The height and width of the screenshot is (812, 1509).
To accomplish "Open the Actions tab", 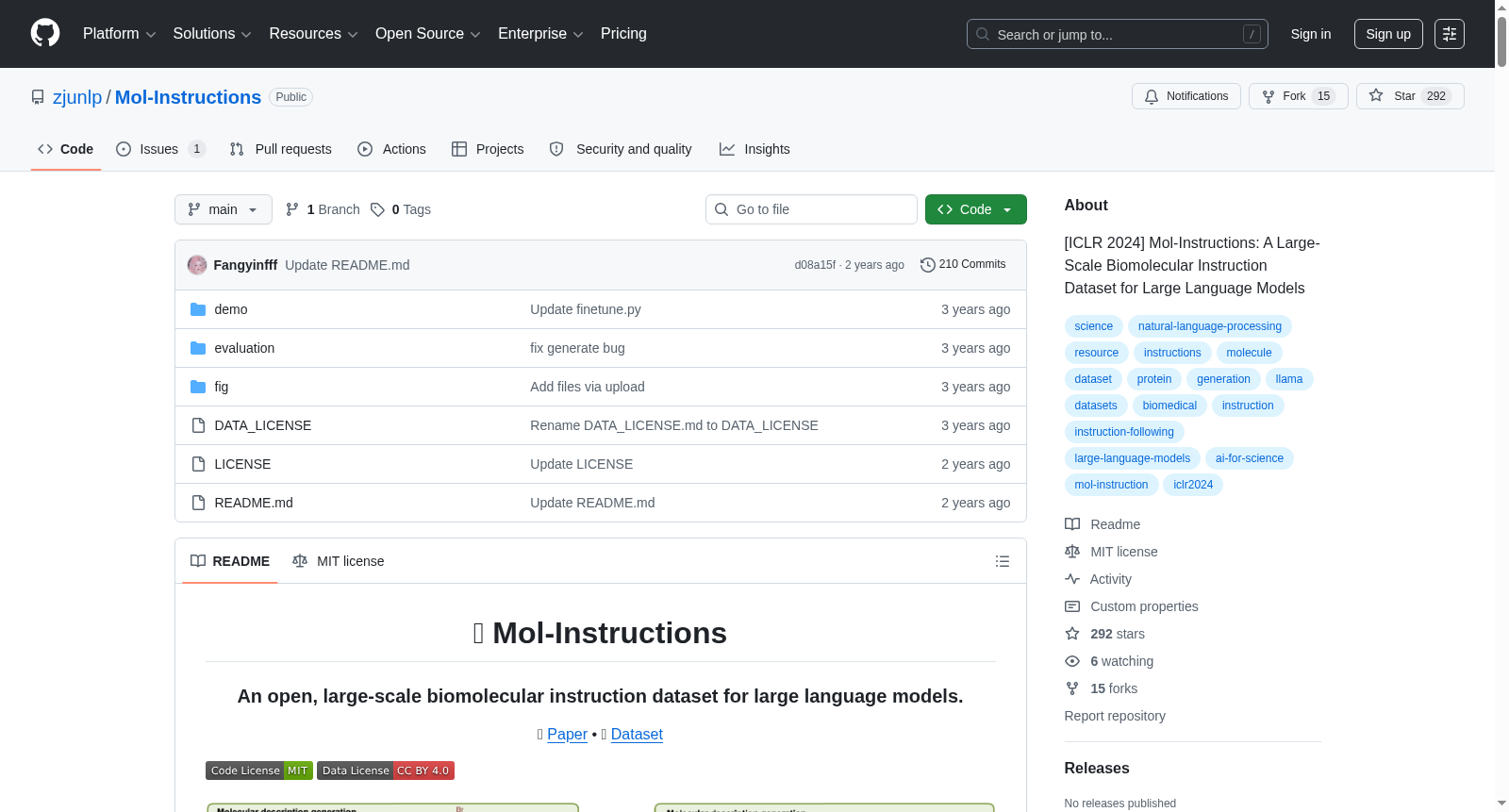I will point(392,149).
